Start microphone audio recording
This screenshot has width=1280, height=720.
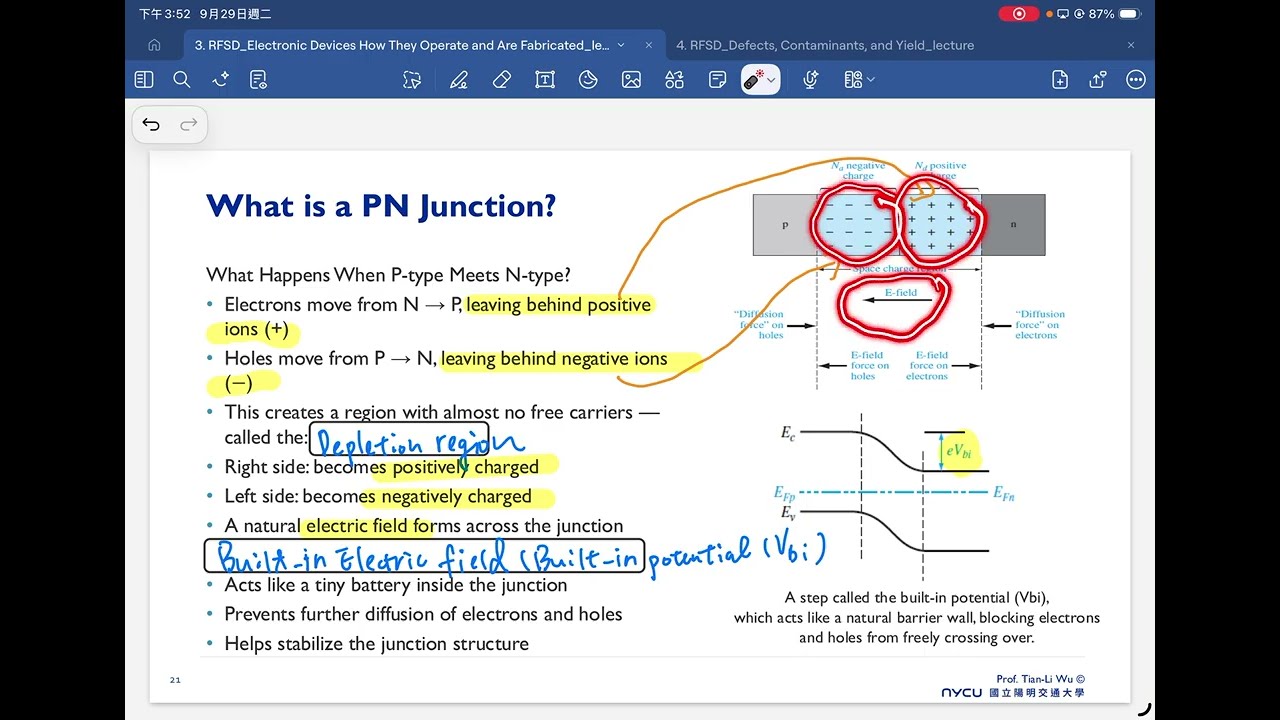point(811,80)
